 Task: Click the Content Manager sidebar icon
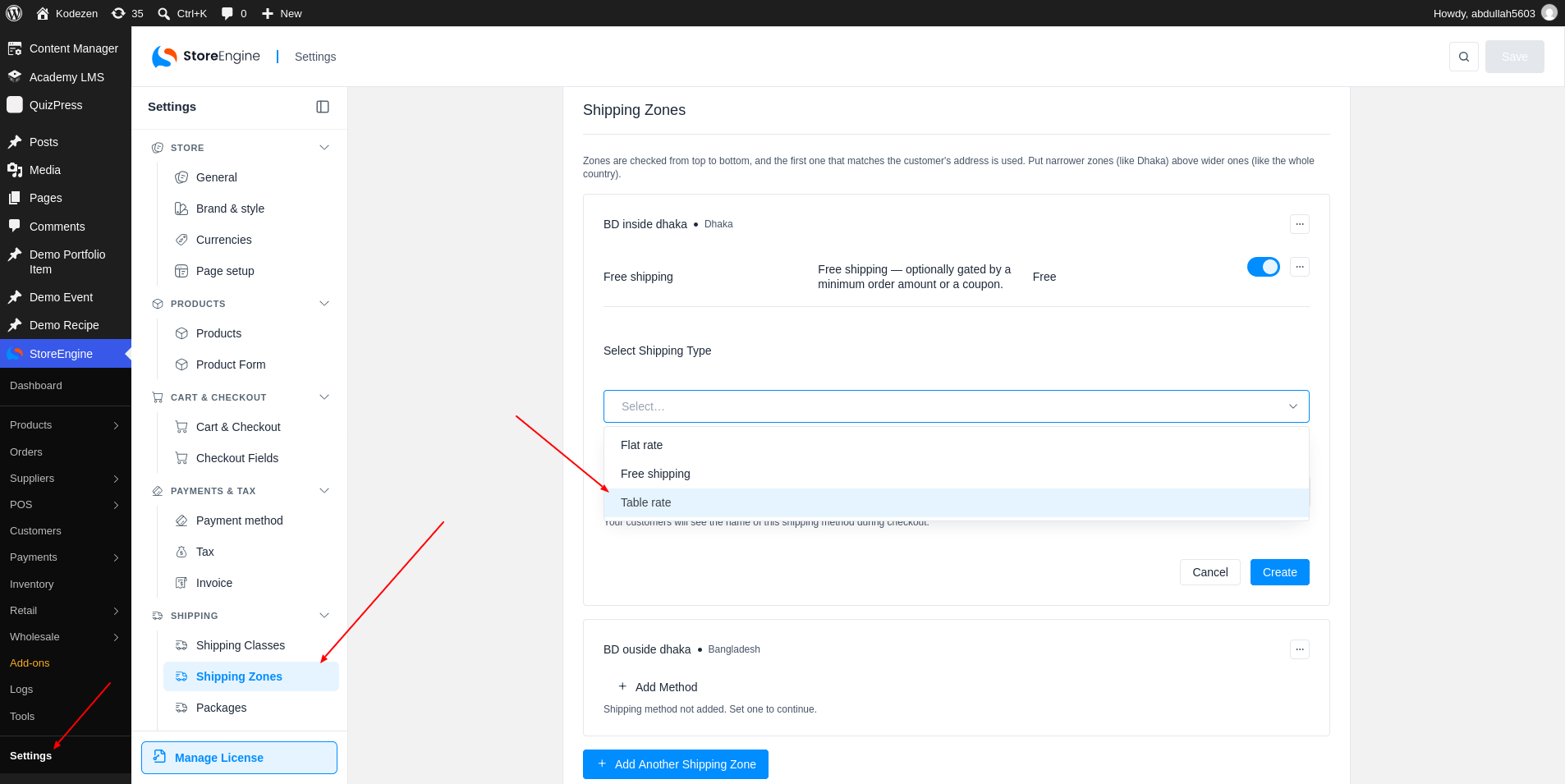15,48
